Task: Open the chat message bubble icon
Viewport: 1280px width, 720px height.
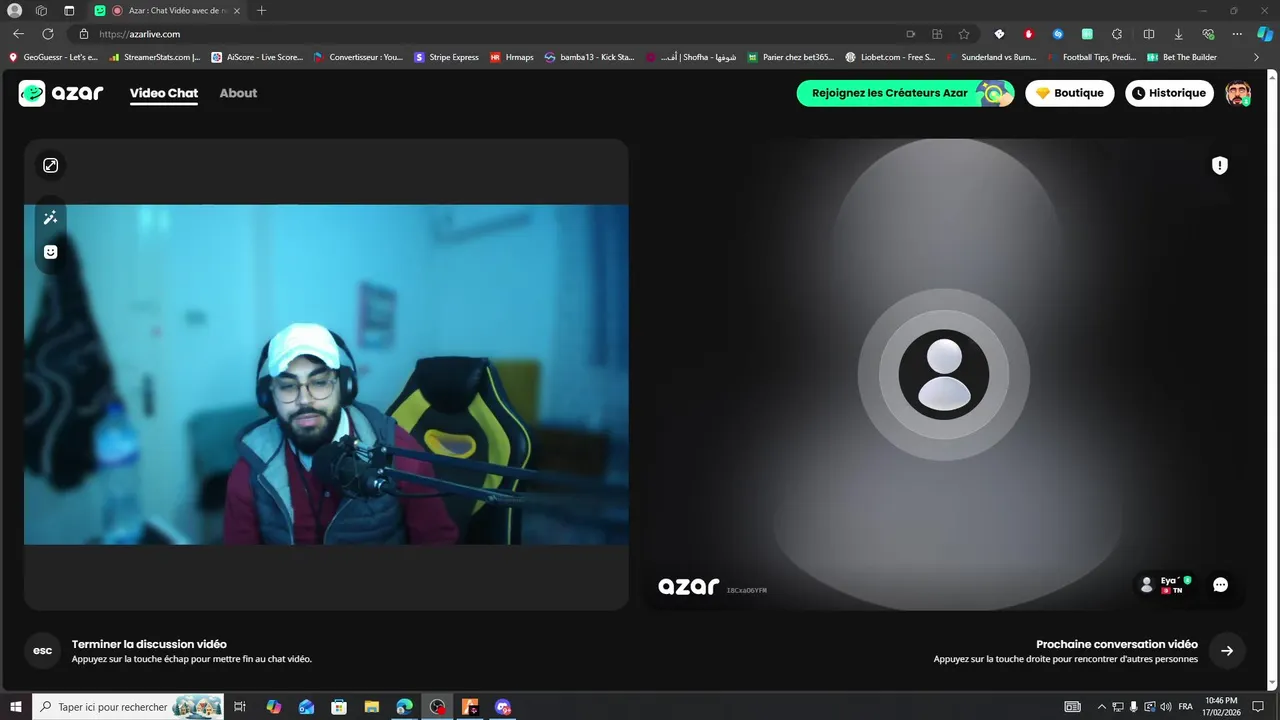Action: [1220, 585]
